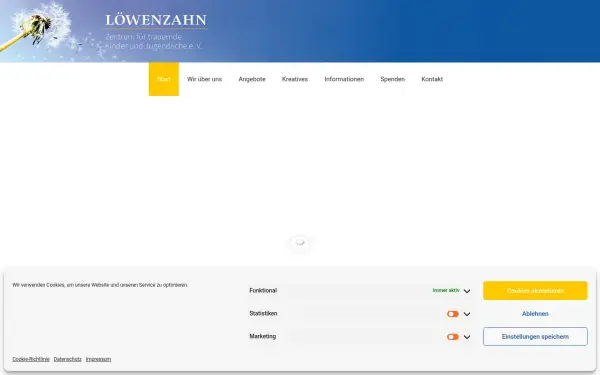The width and height of the screenshot is (600, 375).
Task: Click Ablehnen to reject cookies
Action: [535, 314]
